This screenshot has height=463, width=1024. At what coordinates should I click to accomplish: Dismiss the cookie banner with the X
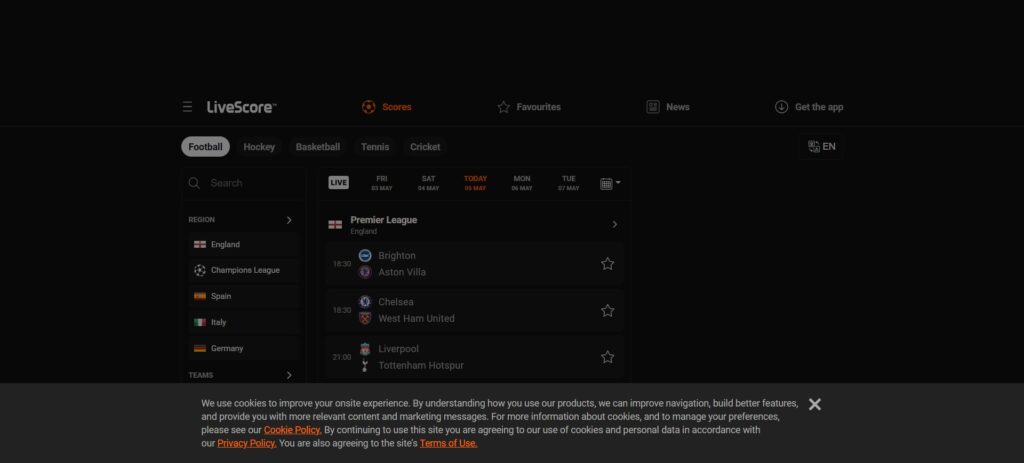(814, 404)
